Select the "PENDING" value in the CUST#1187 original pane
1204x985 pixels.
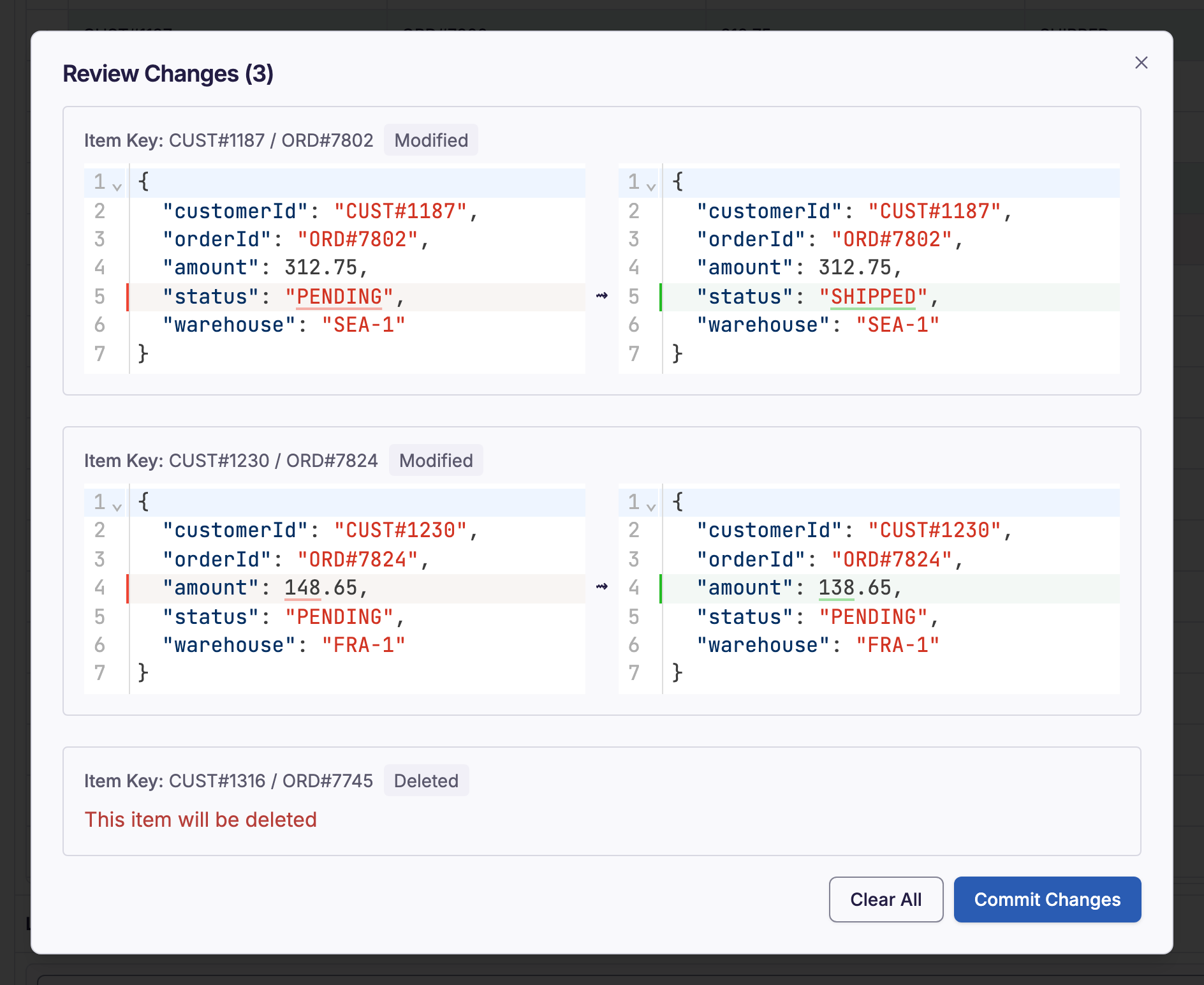[339, 297]
